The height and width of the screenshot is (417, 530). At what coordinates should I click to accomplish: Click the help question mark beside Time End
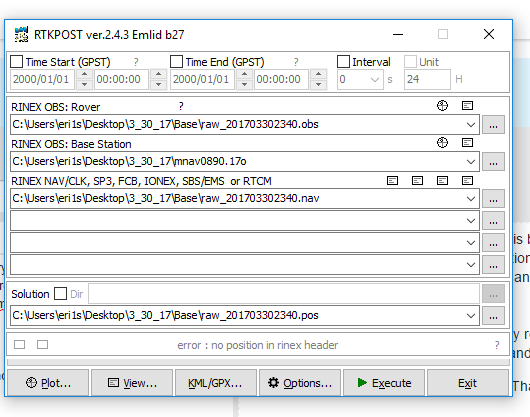pos(296,62)
